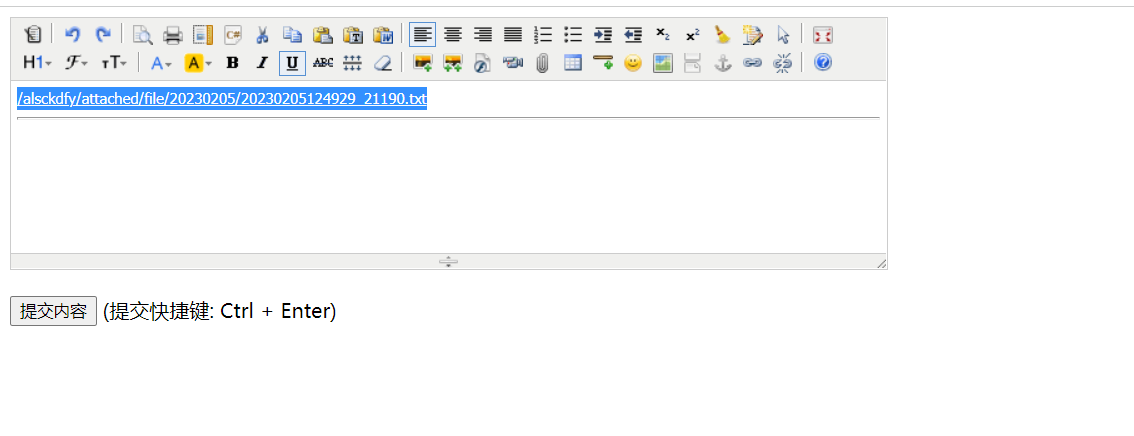Insert code using the C# icon
This screenshot has height=436, width=1134.
[232, 35]
